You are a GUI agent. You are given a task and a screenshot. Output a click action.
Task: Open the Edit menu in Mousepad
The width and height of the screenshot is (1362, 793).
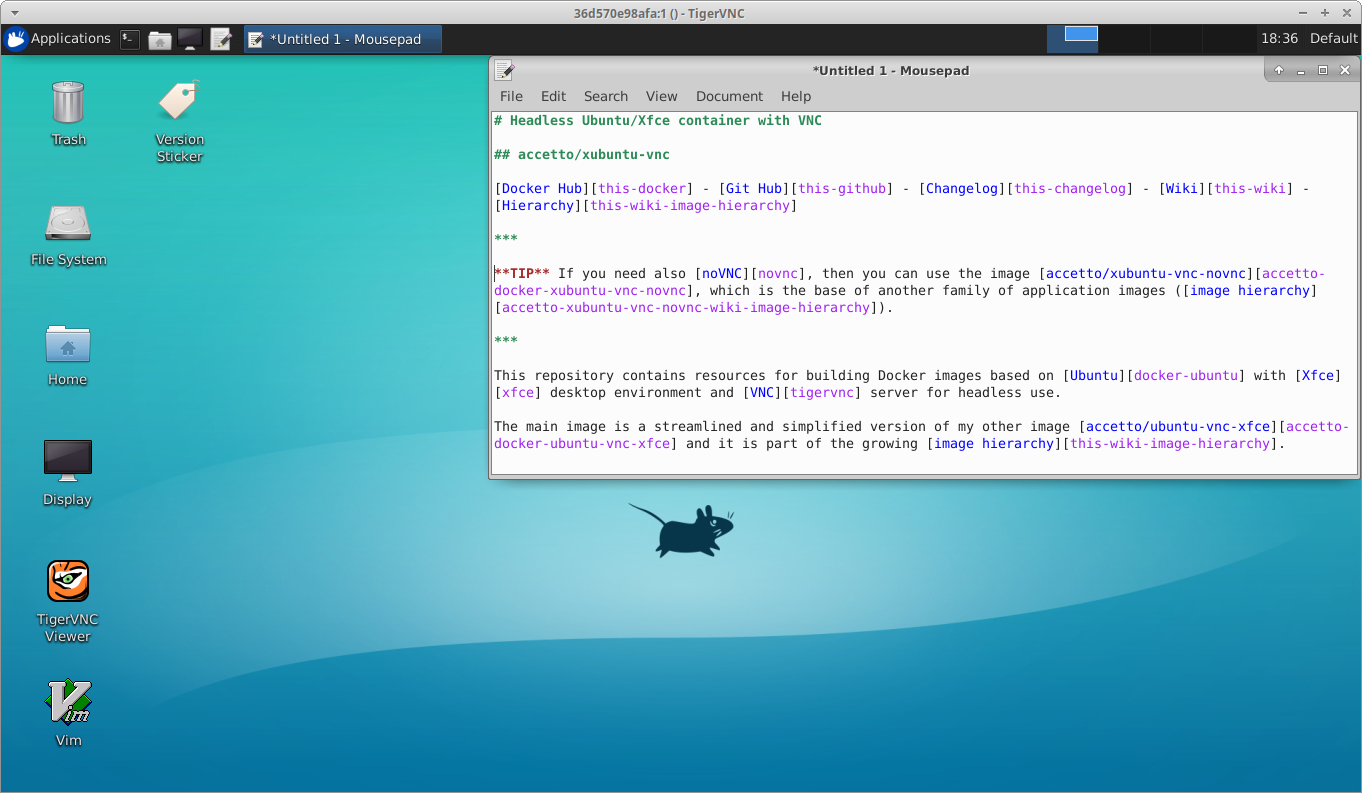pyautogui.click(x=553, y=96)
